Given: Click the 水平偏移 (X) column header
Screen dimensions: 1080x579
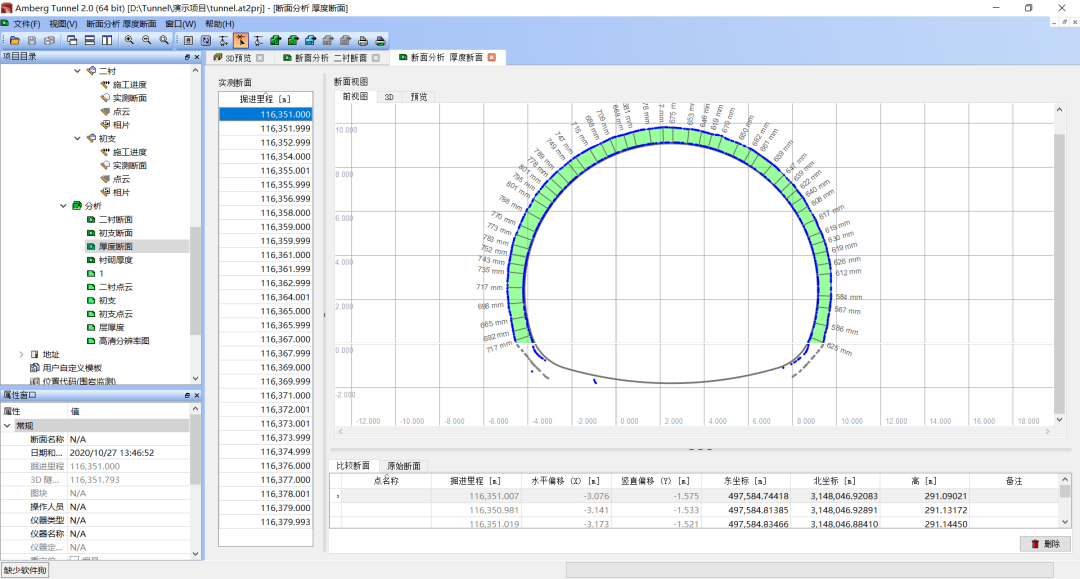Looking at the screenshot, I should [565, 481].
